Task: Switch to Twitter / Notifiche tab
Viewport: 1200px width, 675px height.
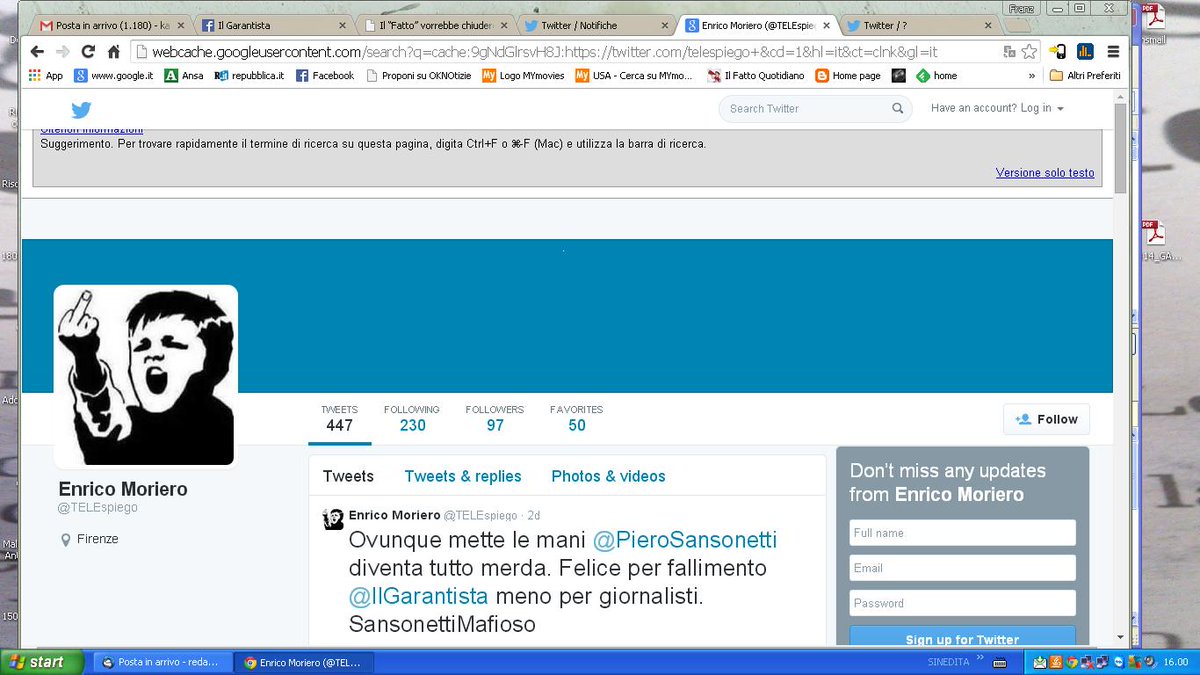Action: pos(595,25)
